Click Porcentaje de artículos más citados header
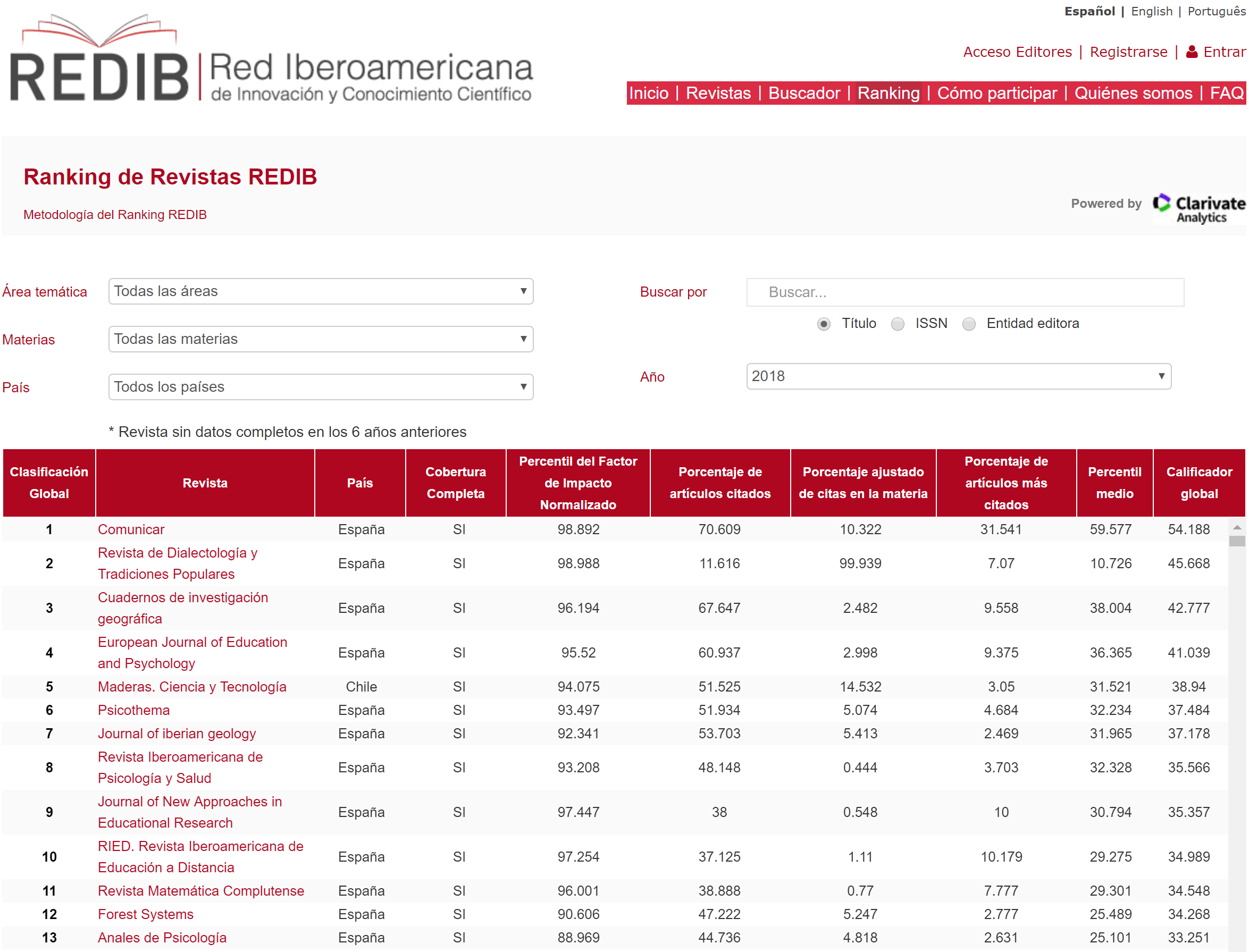 1006,483
